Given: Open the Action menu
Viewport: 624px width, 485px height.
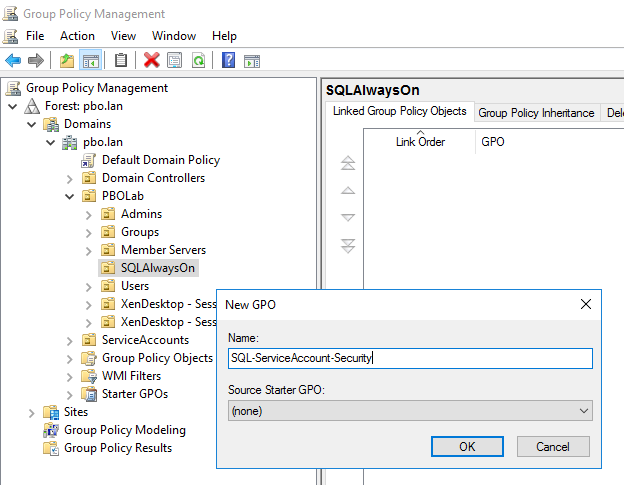Looking at the screenshot, I should pos(77,36).
